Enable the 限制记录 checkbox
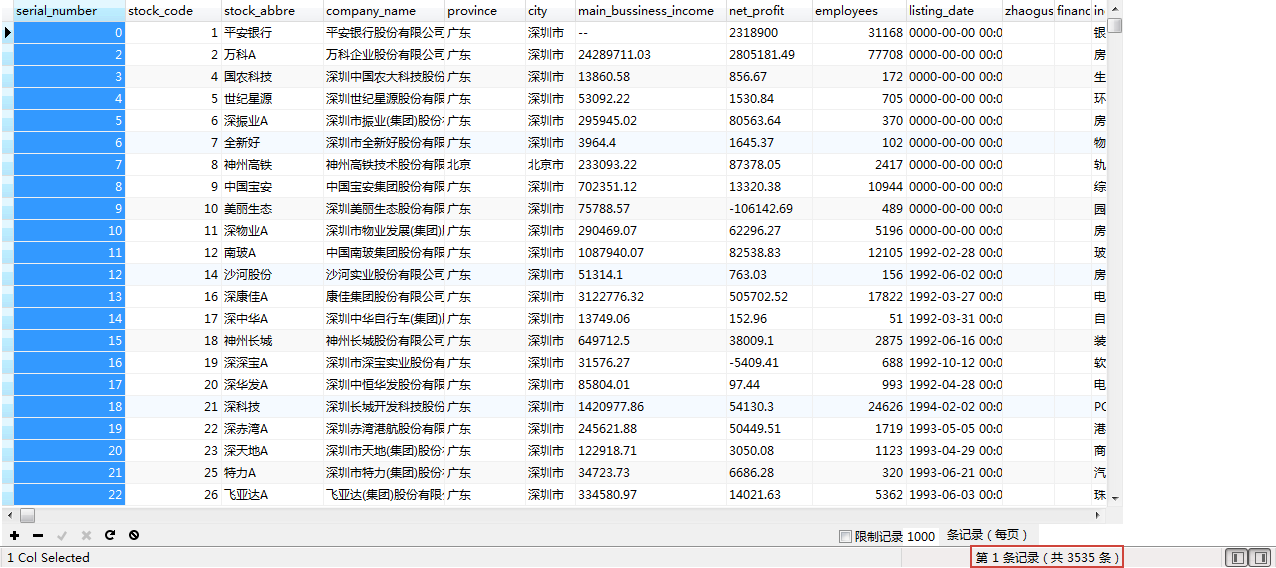Screen dimensions: 1276x568 pos(846,537)
